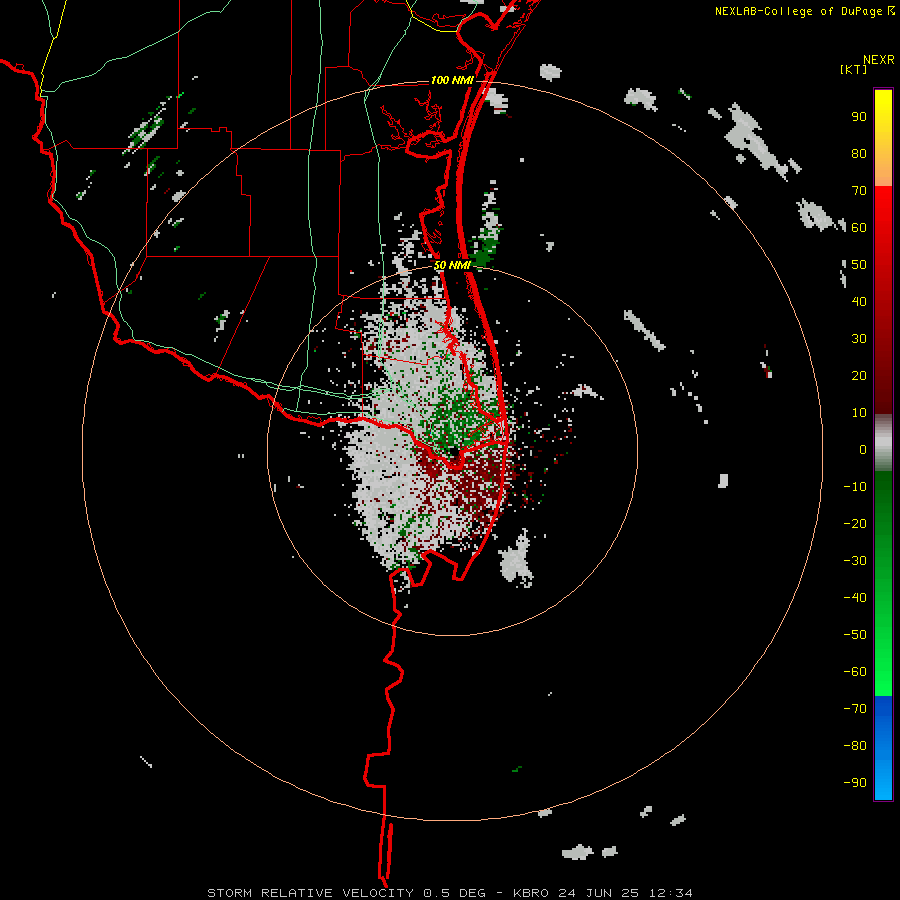Click the -30 value on the color scale
This screenshot has height=900, width=900.
point(855,561)
